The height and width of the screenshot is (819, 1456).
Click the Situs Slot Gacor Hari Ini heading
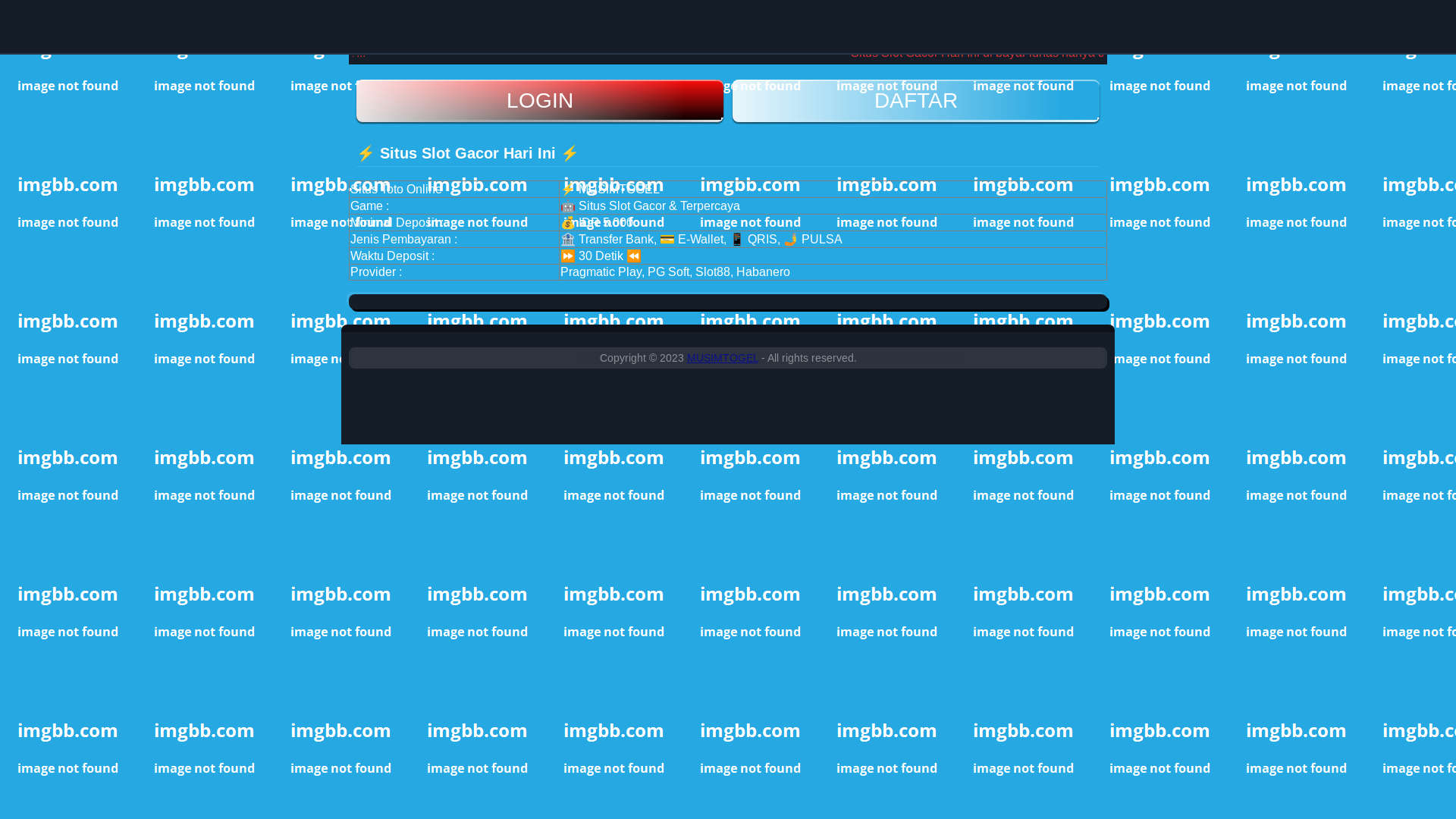tap(468, 153)
